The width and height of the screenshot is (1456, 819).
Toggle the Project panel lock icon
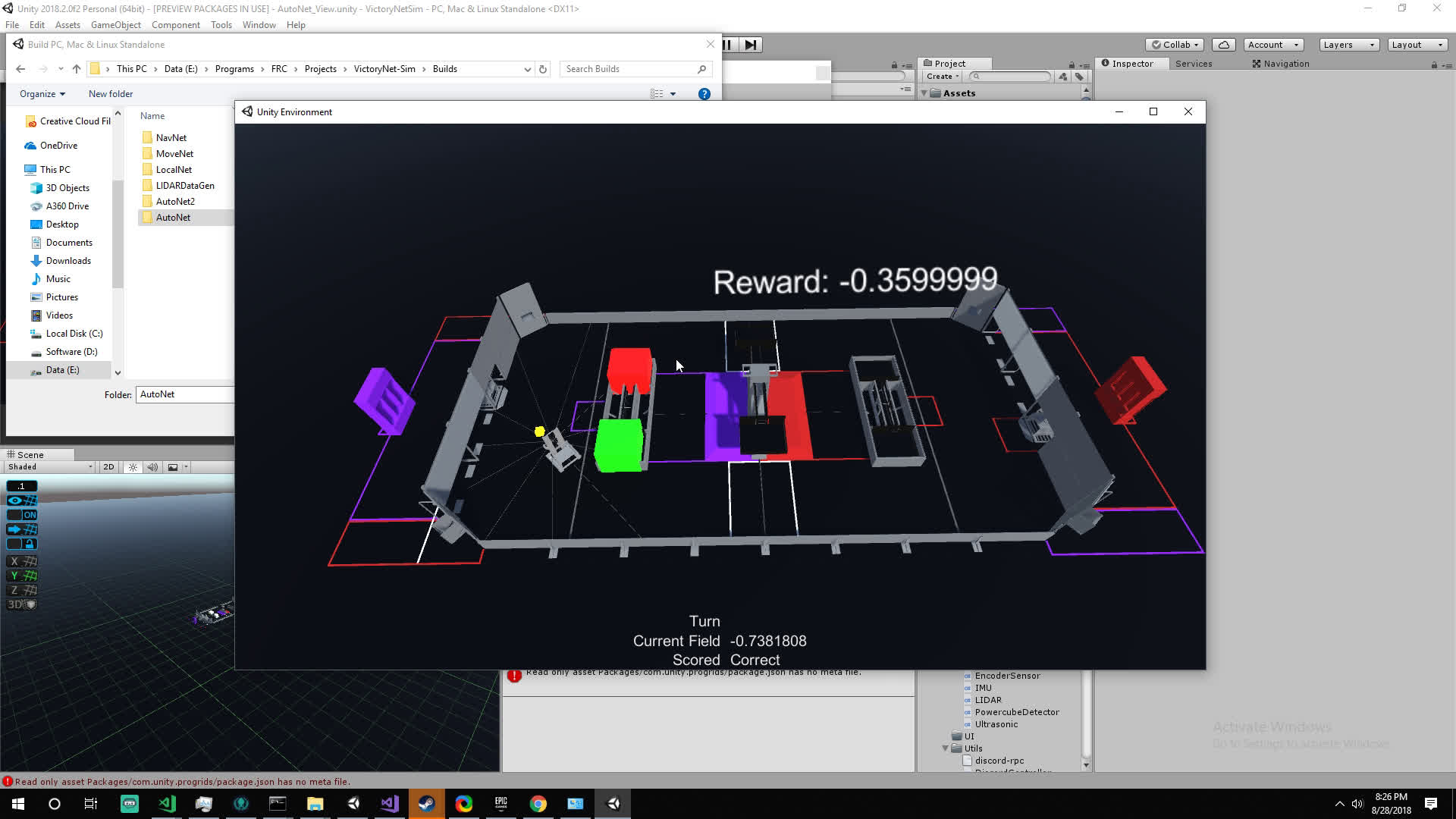[1072, 64]
